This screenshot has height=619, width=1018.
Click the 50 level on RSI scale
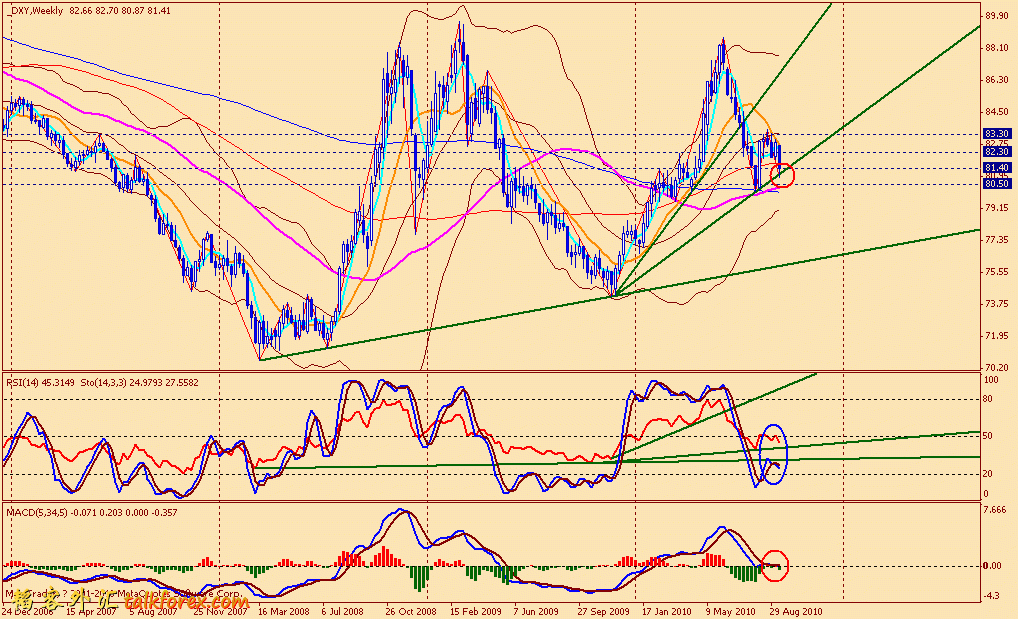coord(988,436)
